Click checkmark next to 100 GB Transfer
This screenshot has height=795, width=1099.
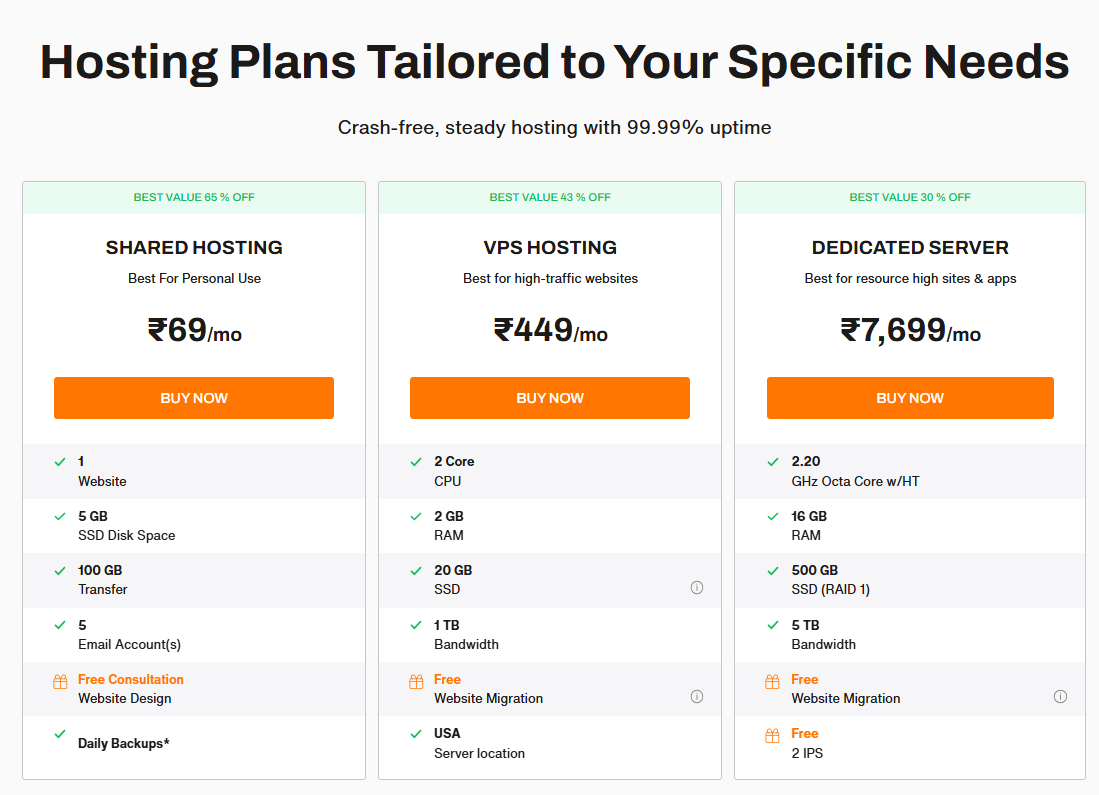click(60, 571)
